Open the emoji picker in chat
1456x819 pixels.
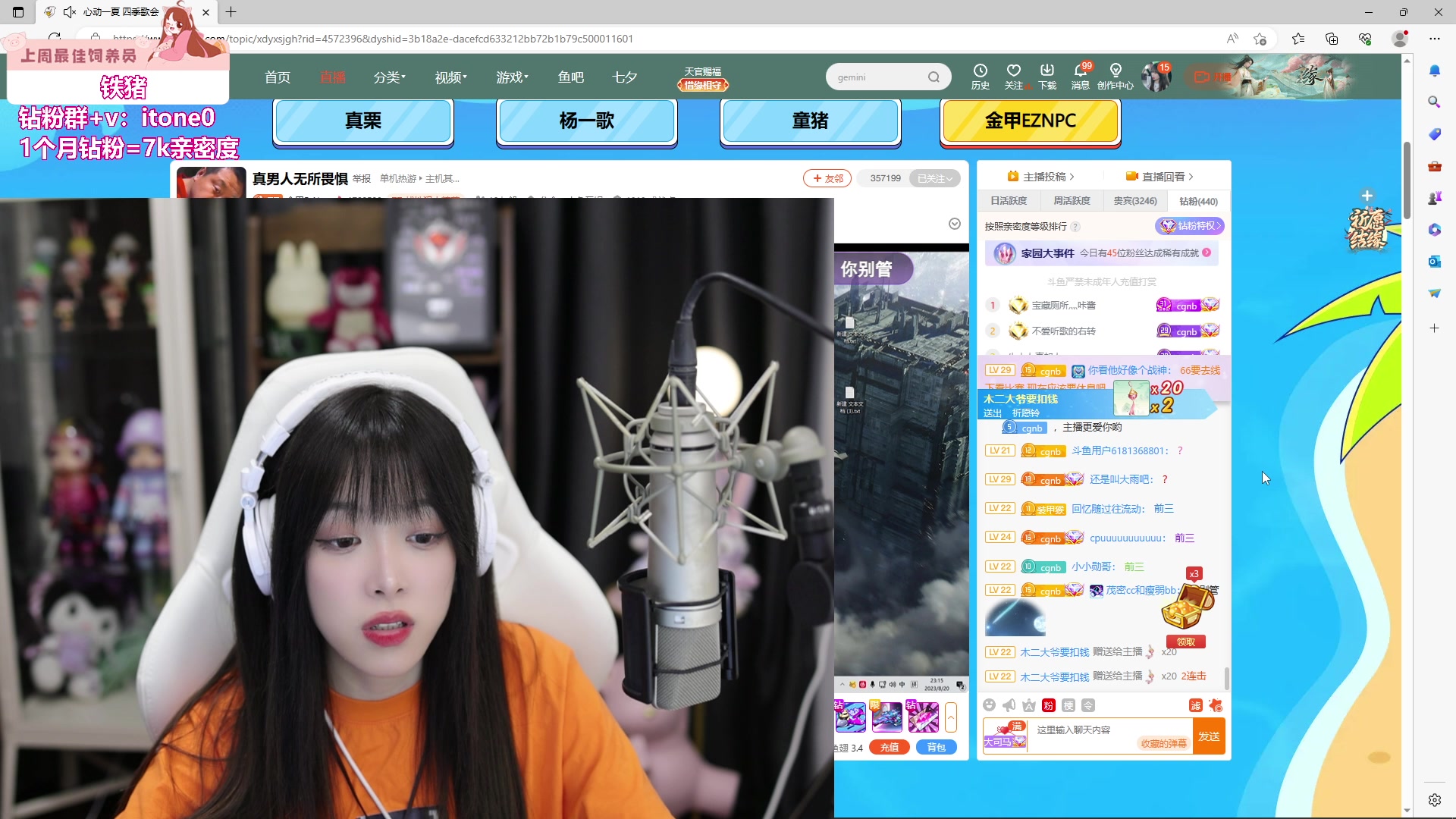click(989, 705)
